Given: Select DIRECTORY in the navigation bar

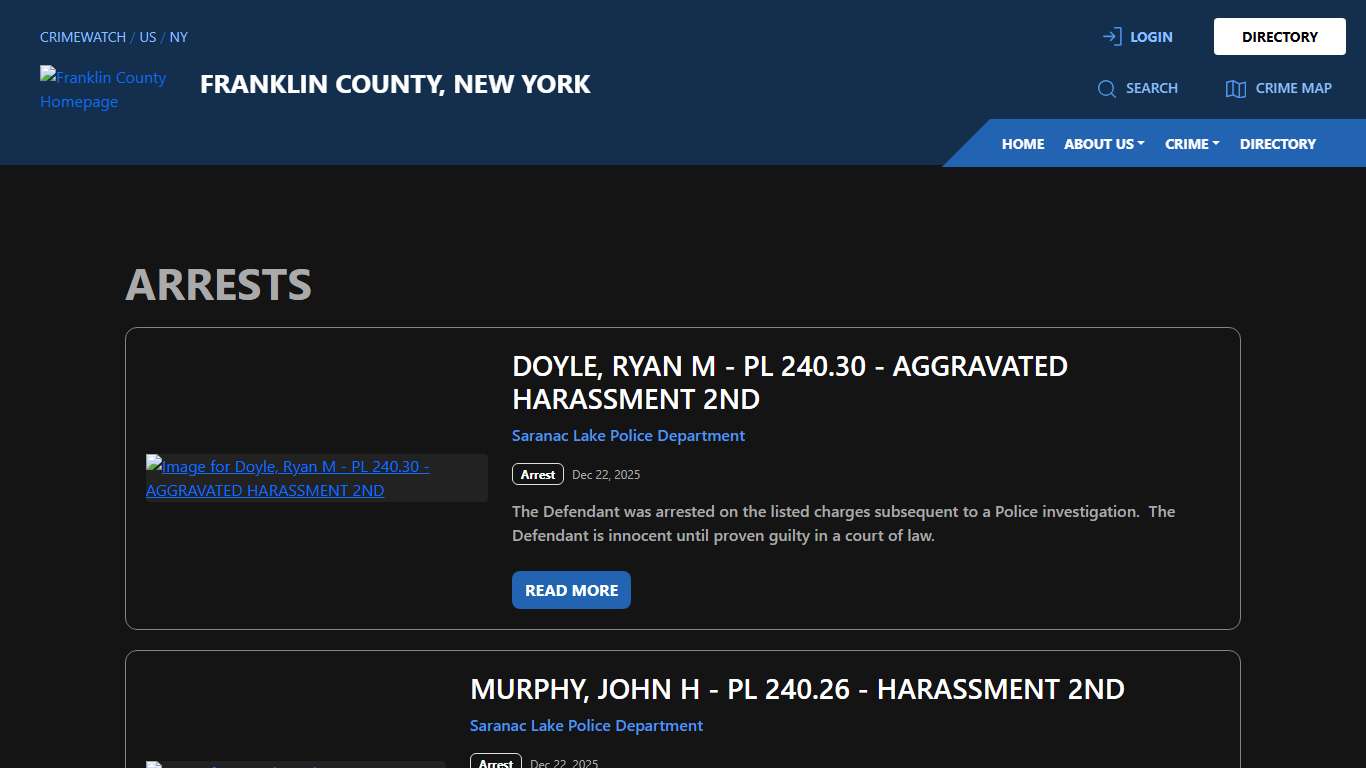Looking at the screenshot, I should (1277, 143).
